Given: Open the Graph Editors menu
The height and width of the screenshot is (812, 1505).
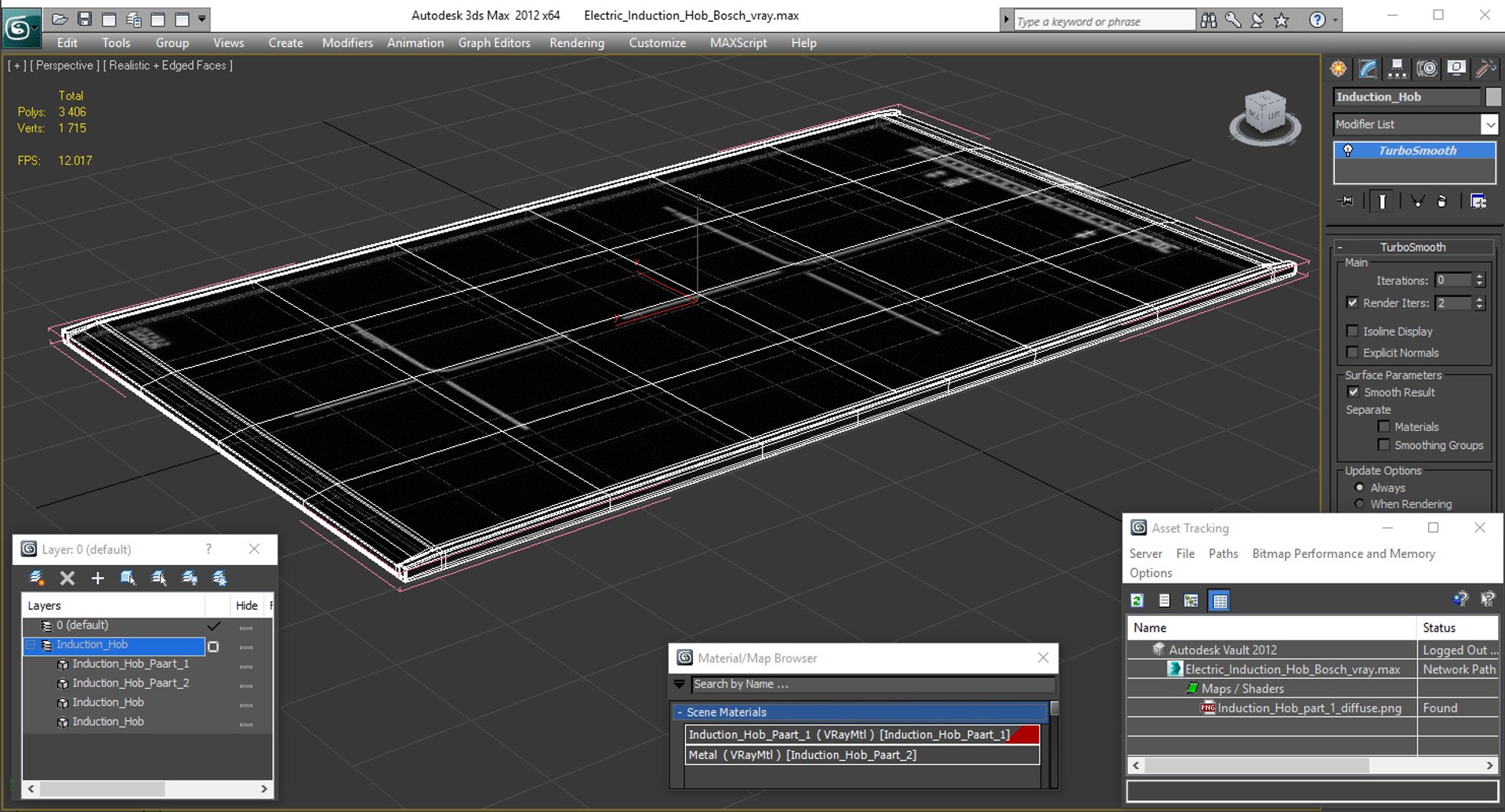Looking at the screenshot, I should [495, 43].
